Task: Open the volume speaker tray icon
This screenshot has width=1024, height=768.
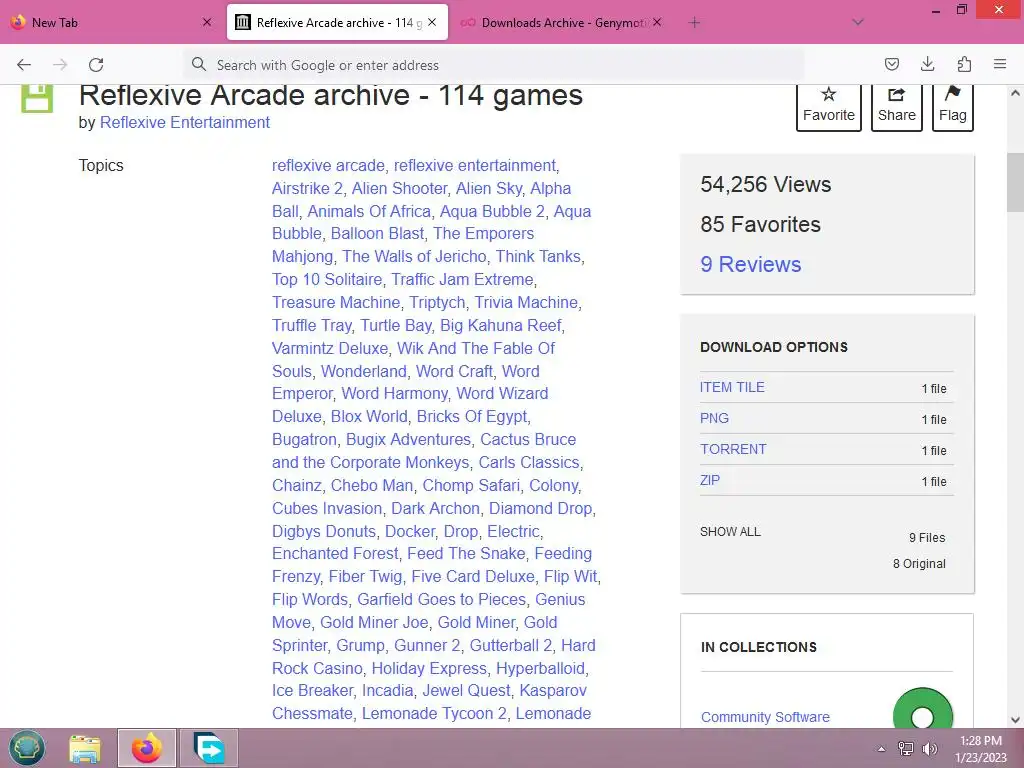Action: (x=929, y=748)
